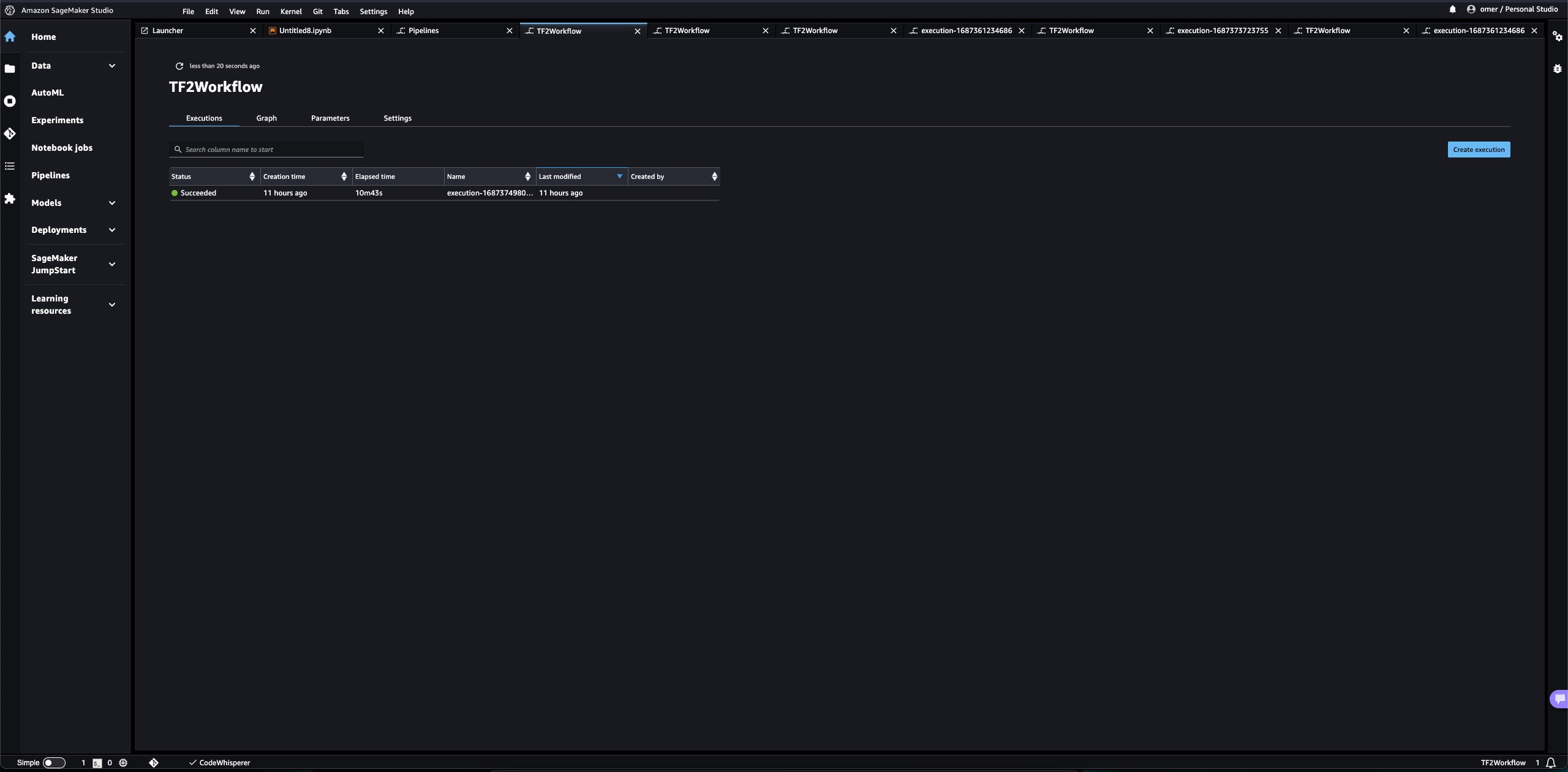The height and width of the screenshot is (772, 1568).
Task: Expand the Learning resources chevron
Action: 111,305
